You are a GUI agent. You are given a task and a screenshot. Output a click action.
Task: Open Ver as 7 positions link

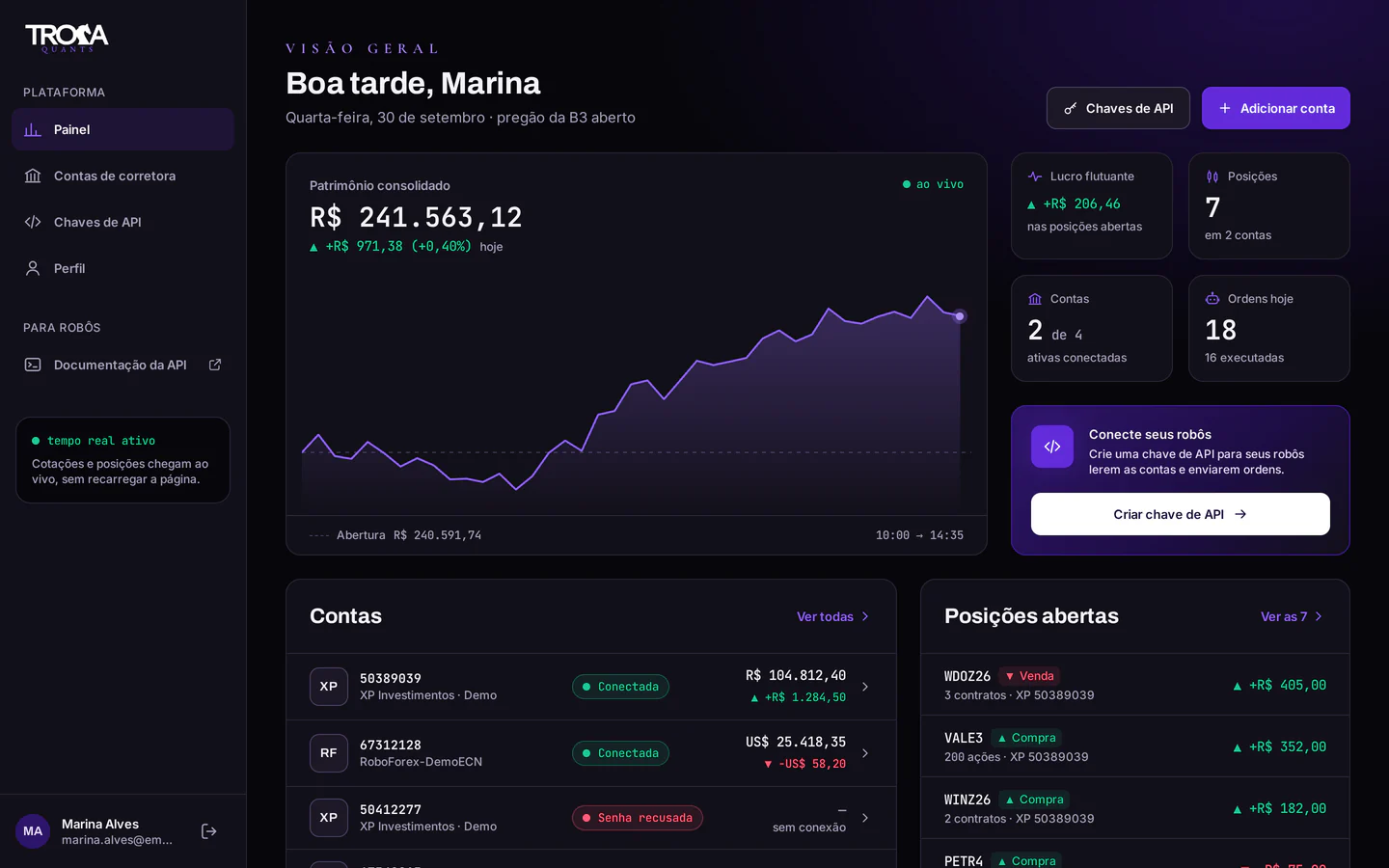tap(1292, 616)
